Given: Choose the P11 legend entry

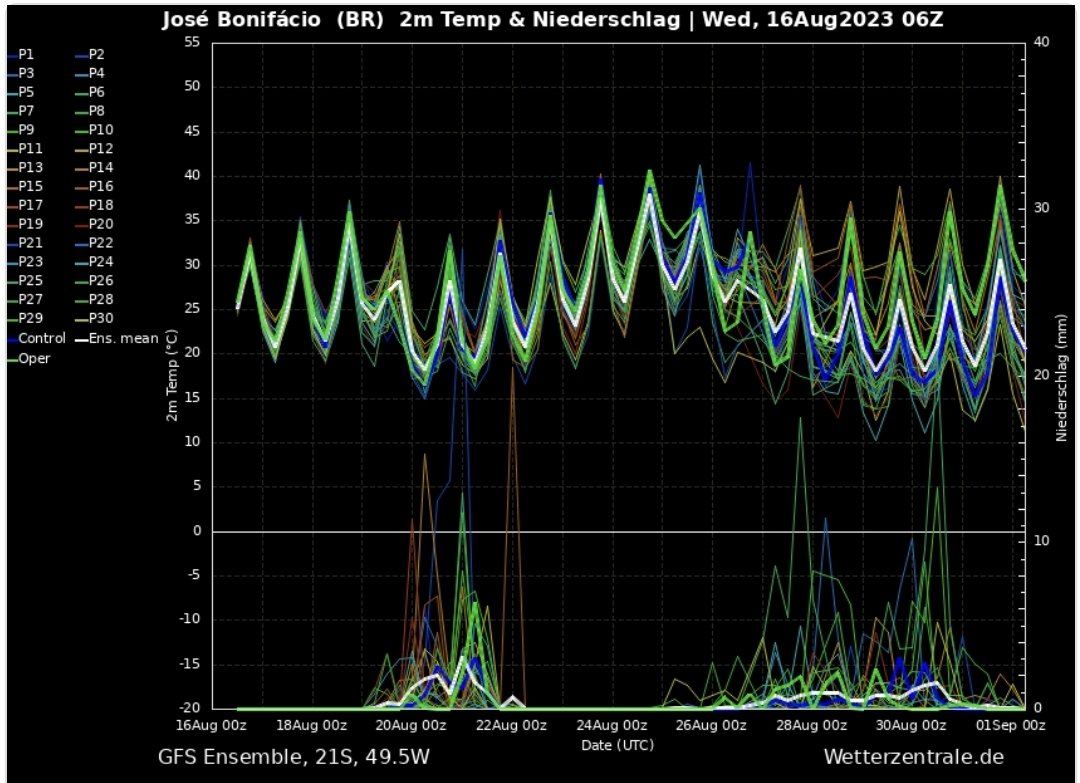Looking at the screenshot, I should click(25, 149).
